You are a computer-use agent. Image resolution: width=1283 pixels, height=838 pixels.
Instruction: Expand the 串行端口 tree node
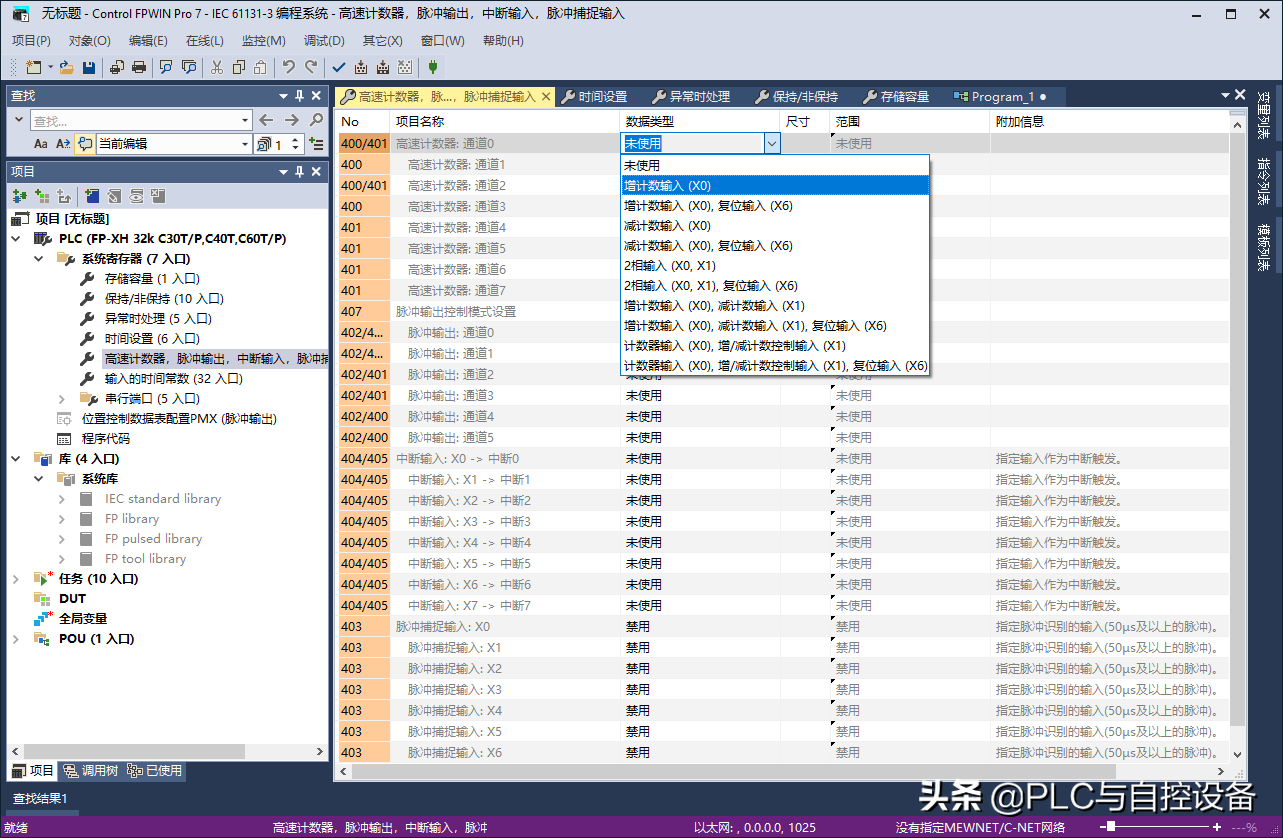point(63,398)
